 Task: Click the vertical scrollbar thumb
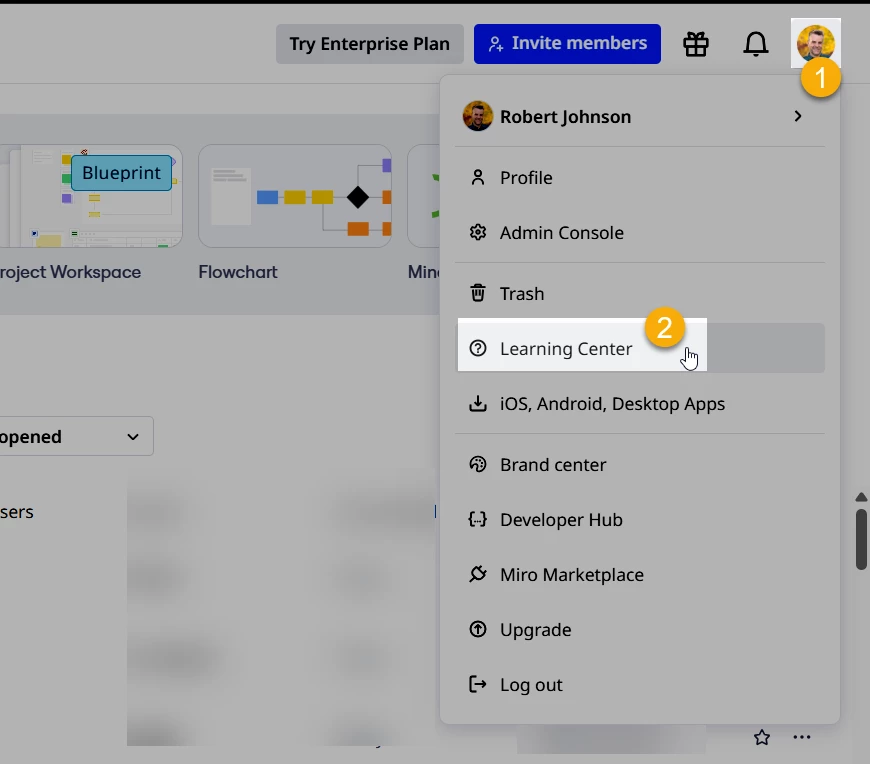click(x=861, y=539)
